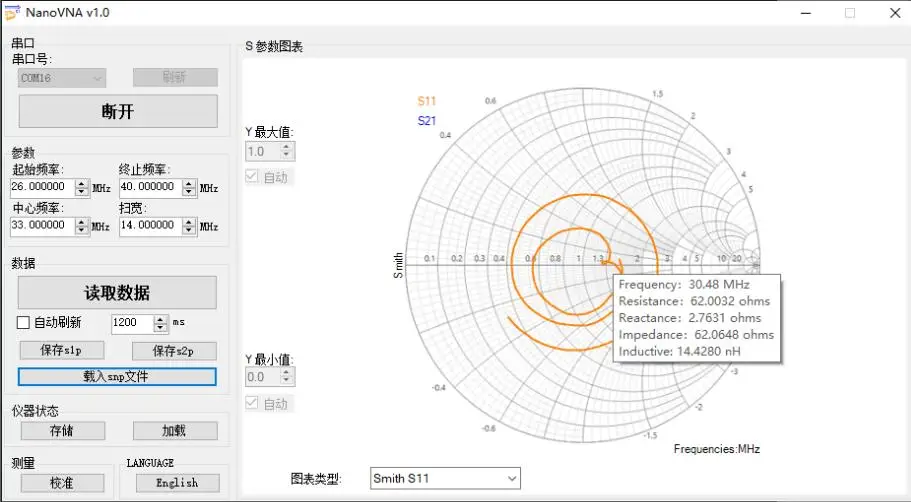Open the COM16 serial port dropdown
Viewport: 911px width, 502px height.
pos(62,78)
